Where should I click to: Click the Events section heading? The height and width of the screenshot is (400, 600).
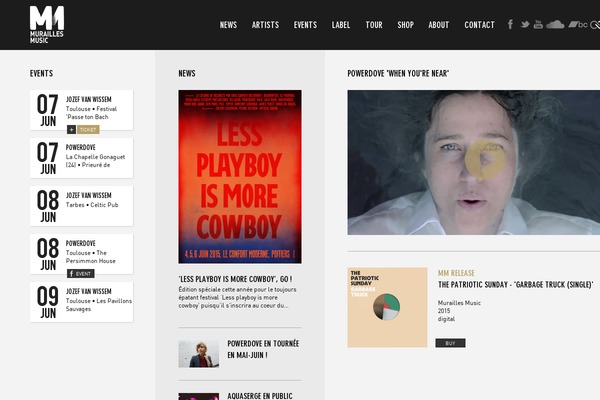tap(41, 73)
